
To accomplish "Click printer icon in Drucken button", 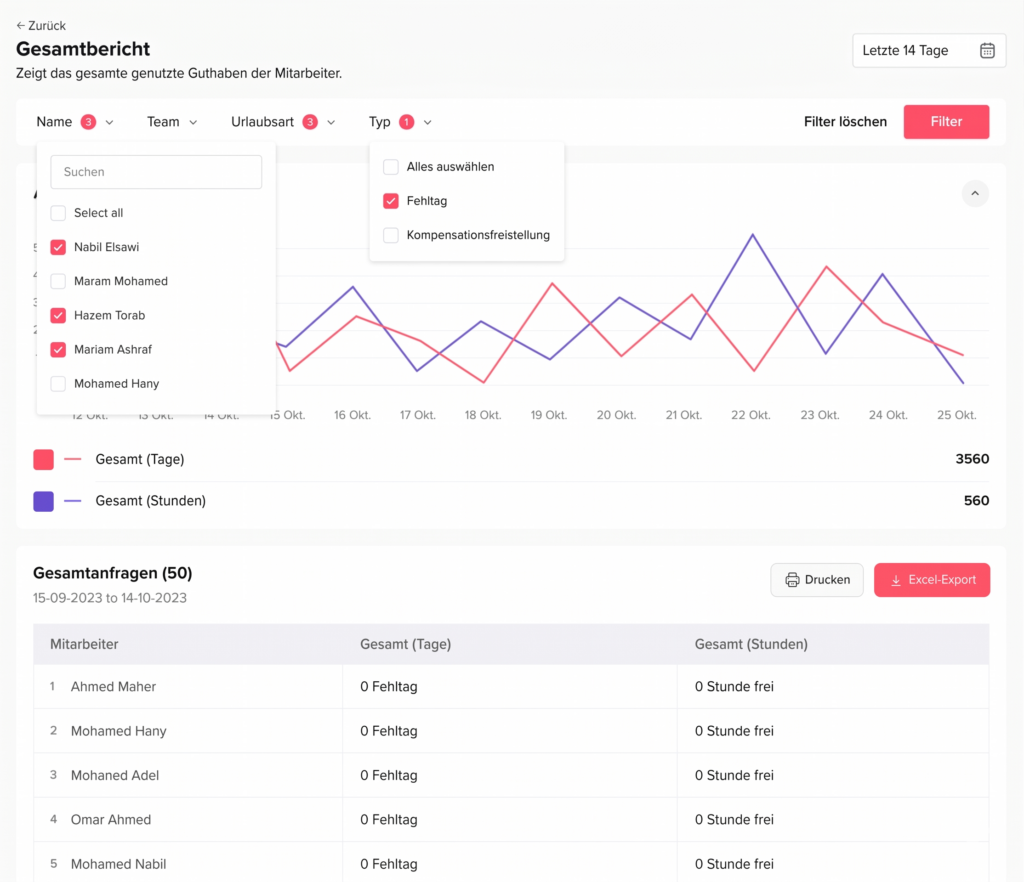I will click(x=792, y=580).
